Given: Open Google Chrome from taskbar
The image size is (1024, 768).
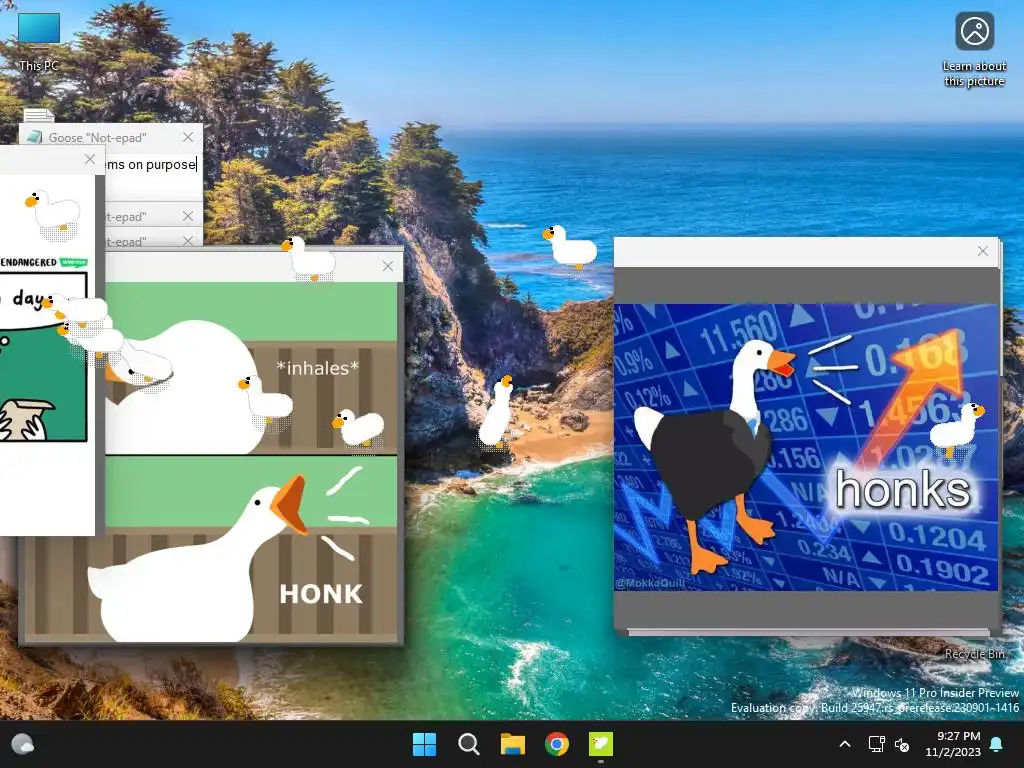Looking at the screenshot, I should (557, 744).
